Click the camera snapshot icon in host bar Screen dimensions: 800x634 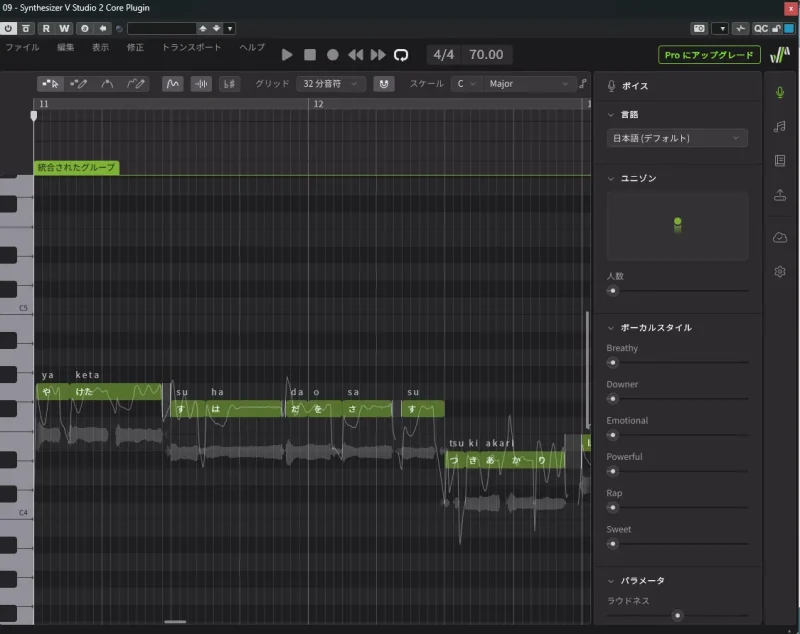point(699,29)
